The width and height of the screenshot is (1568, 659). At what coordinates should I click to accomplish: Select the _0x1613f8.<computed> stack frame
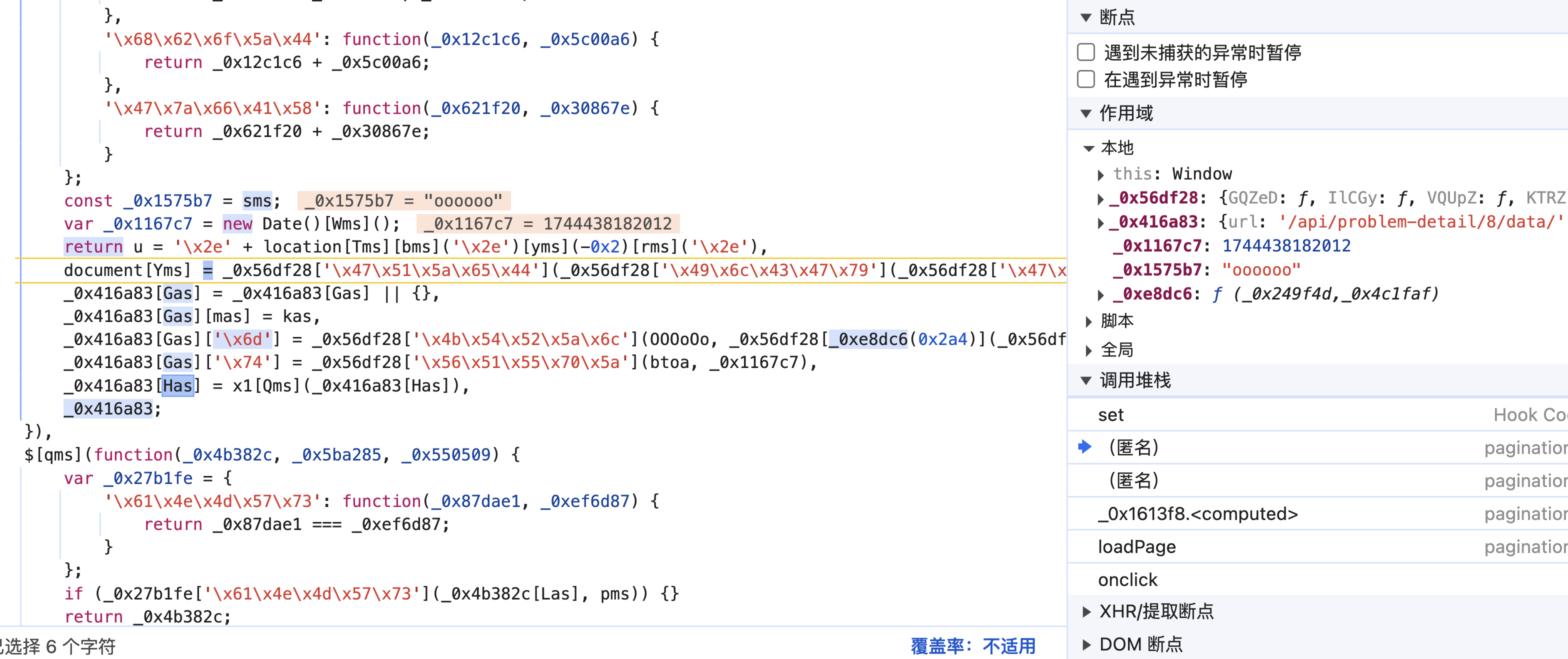1197,513
